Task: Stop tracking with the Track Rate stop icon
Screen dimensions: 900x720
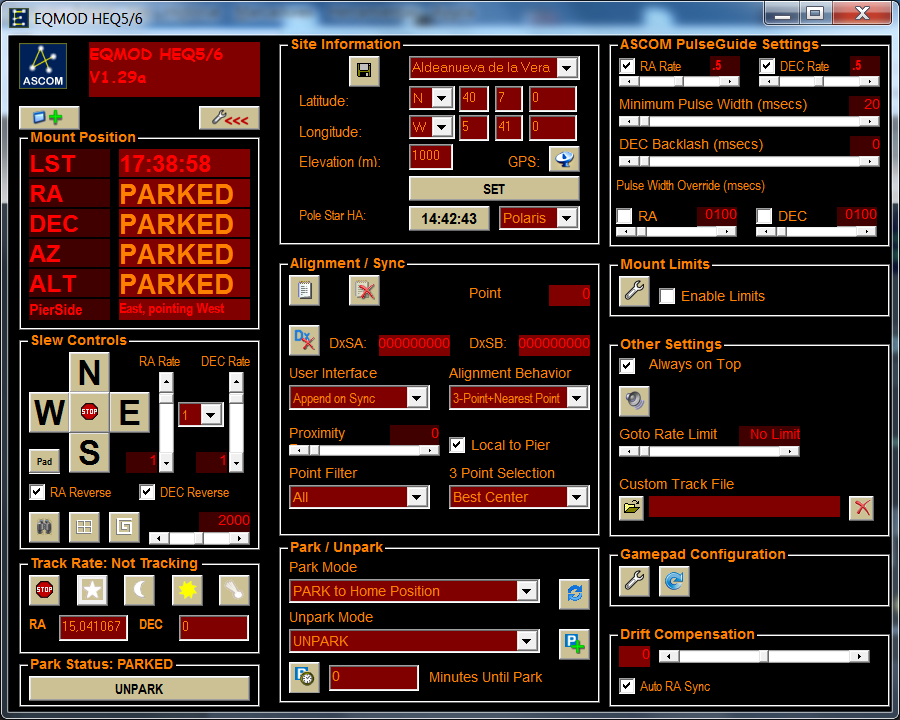Action: (44, 590)
